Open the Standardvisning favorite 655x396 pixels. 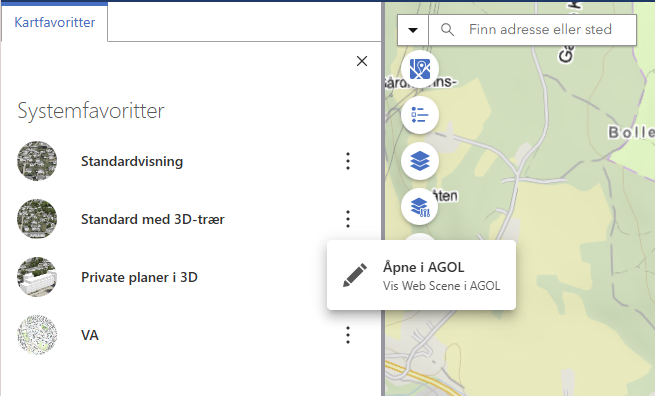click(x=132, y=161)
